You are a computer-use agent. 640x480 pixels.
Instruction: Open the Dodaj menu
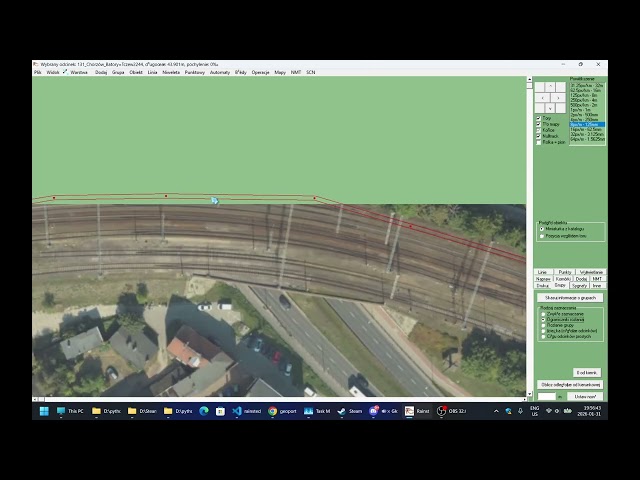point(101,72)
